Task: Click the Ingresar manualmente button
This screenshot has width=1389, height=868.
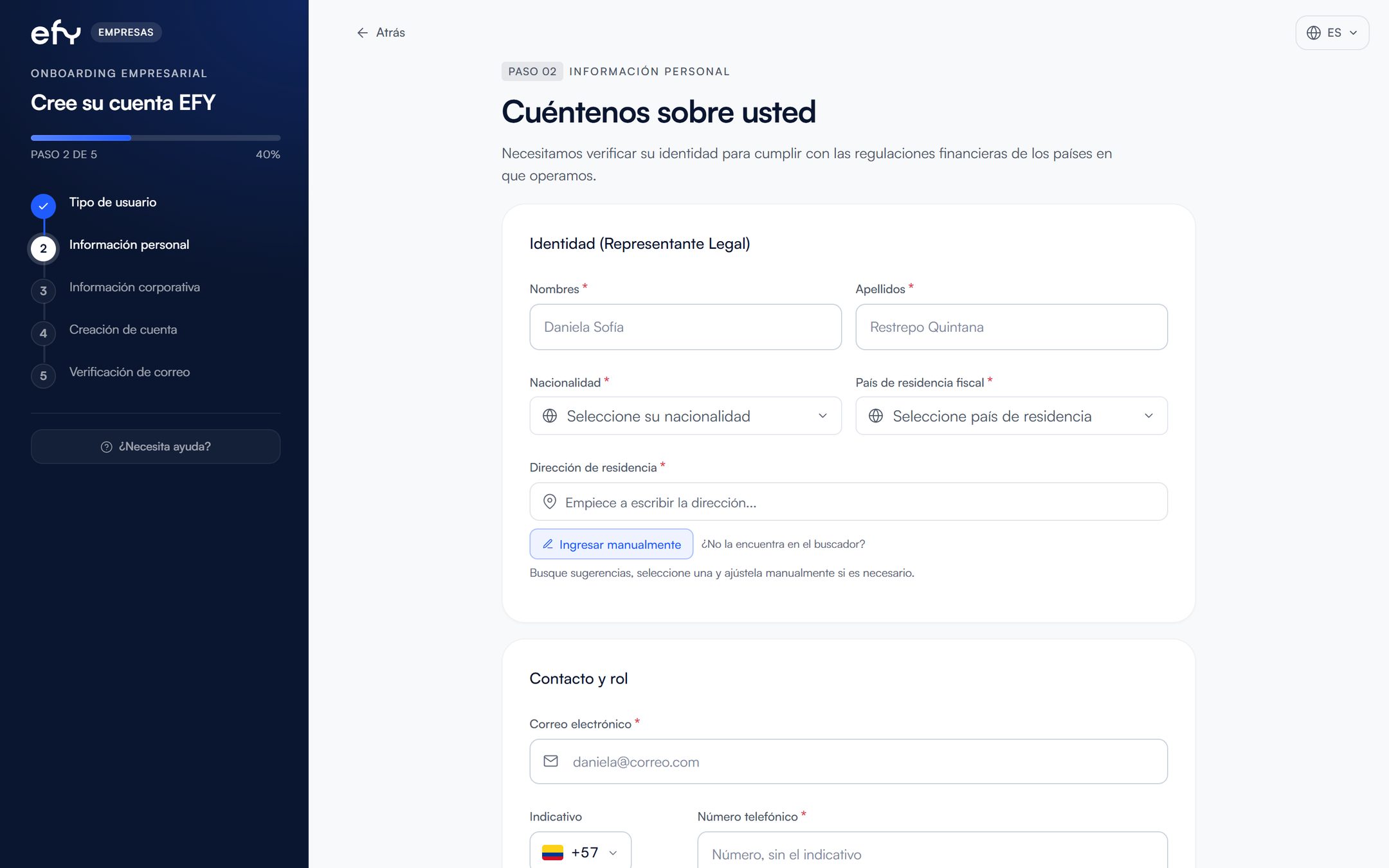Action: pos(612,544)
